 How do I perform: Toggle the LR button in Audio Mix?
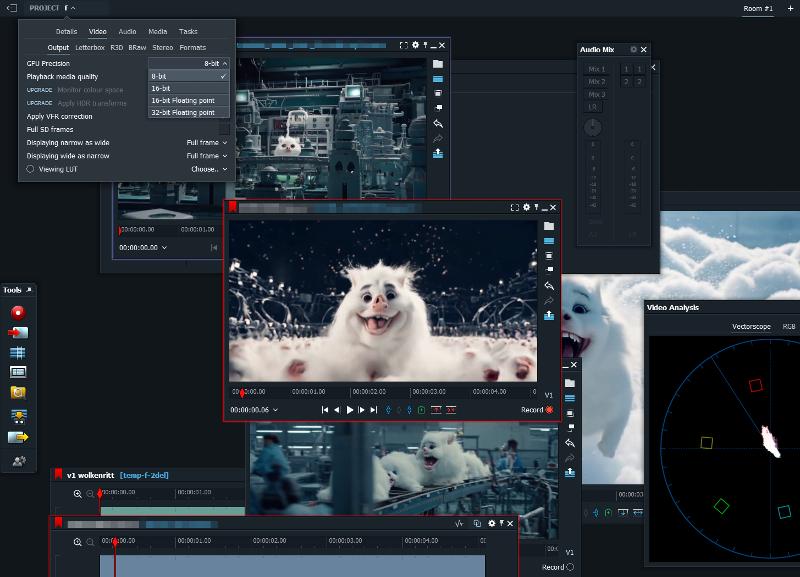[592, 107]
